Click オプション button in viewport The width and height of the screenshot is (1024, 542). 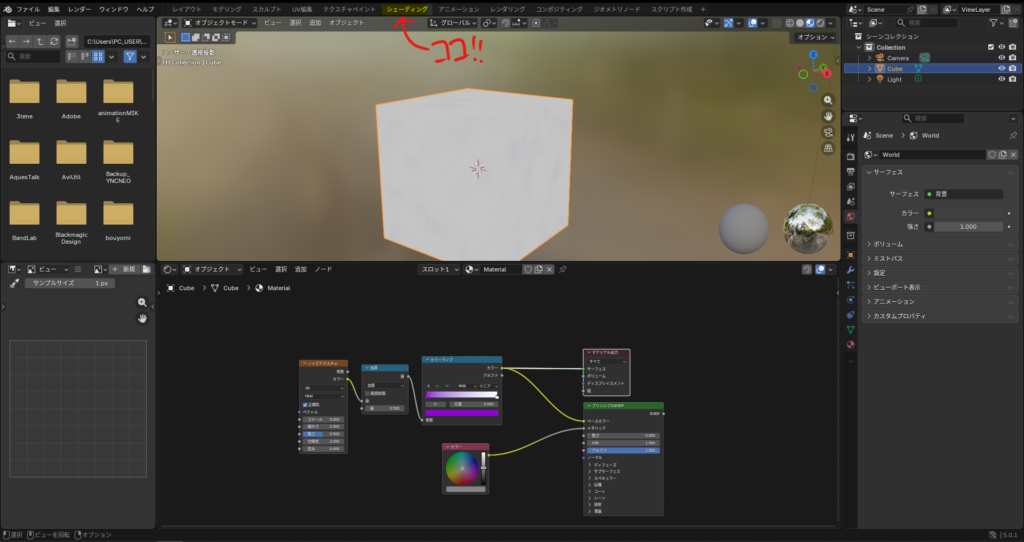click(x=812, y=37)
